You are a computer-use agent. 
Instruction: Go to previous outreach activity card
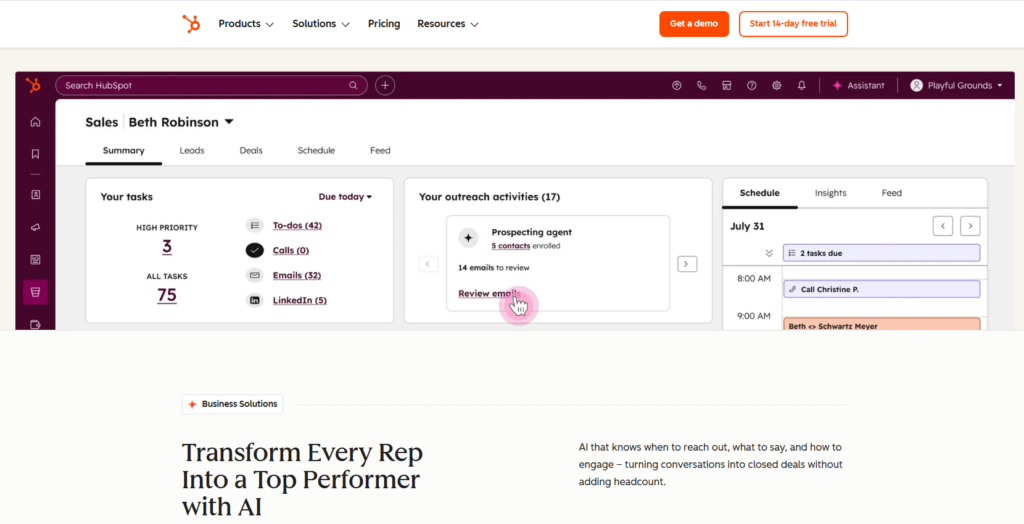pyautogui.click(x=428, y=264)
